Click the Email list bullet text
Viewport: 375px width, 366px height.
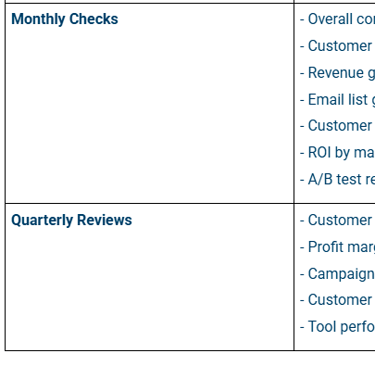337,100
